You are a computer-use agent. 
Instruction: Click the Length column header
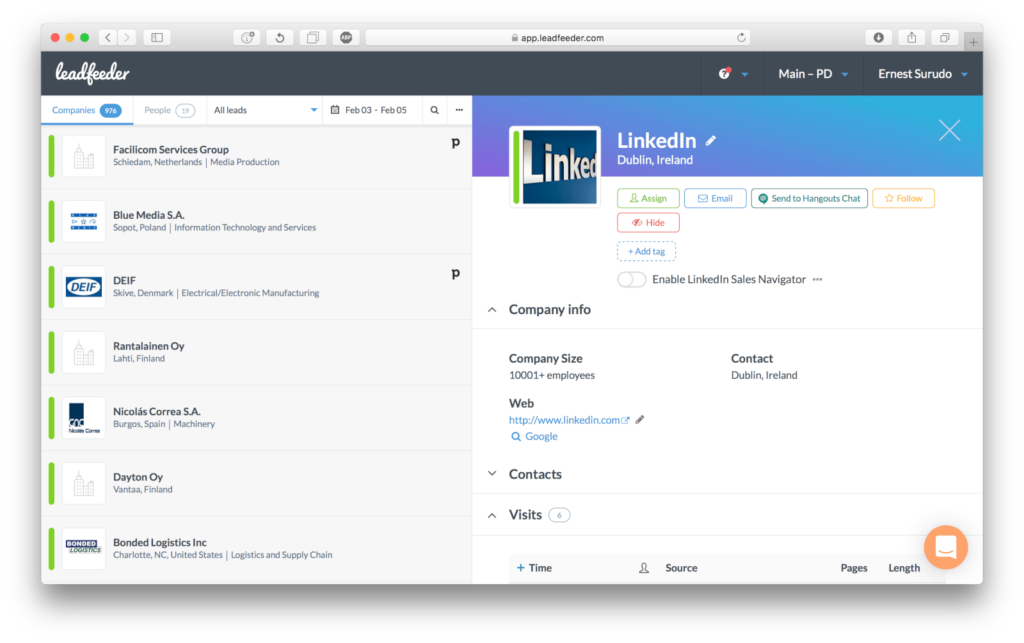(904, 568)
